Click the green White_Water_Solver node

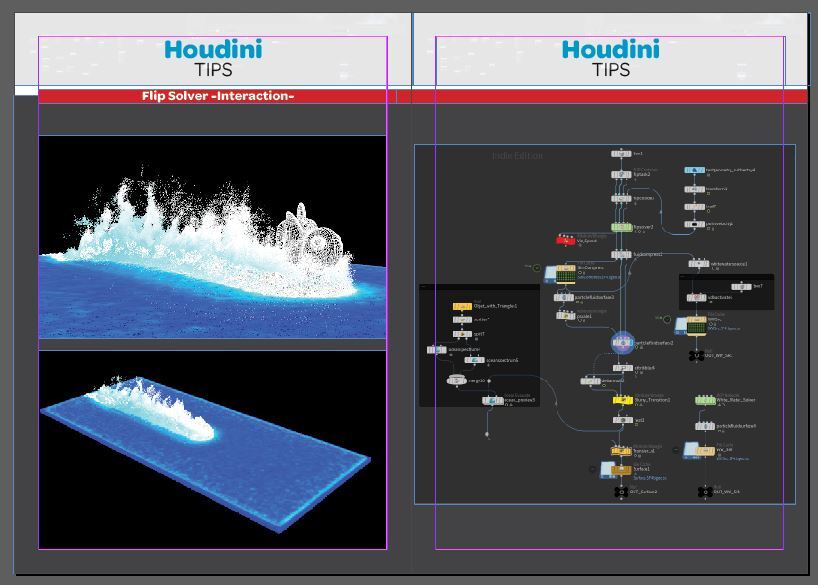705,400
